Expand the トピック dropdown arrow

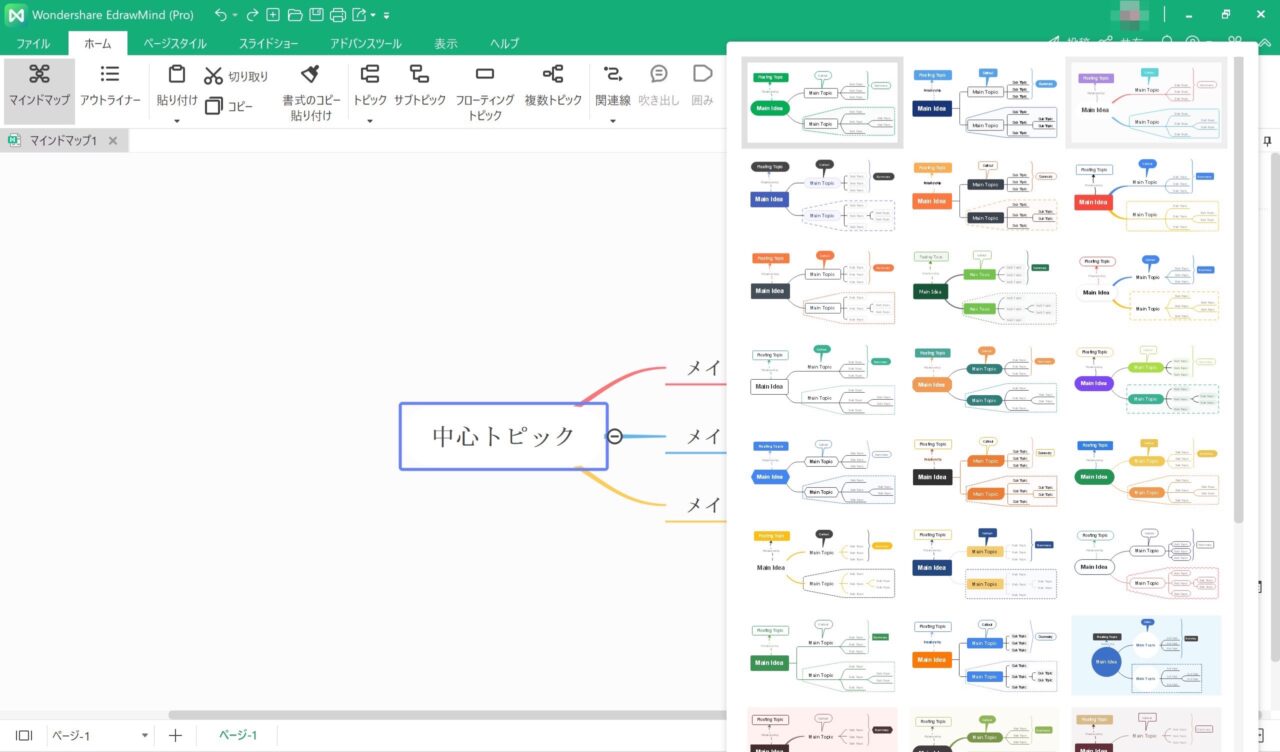tap(370, 121)
